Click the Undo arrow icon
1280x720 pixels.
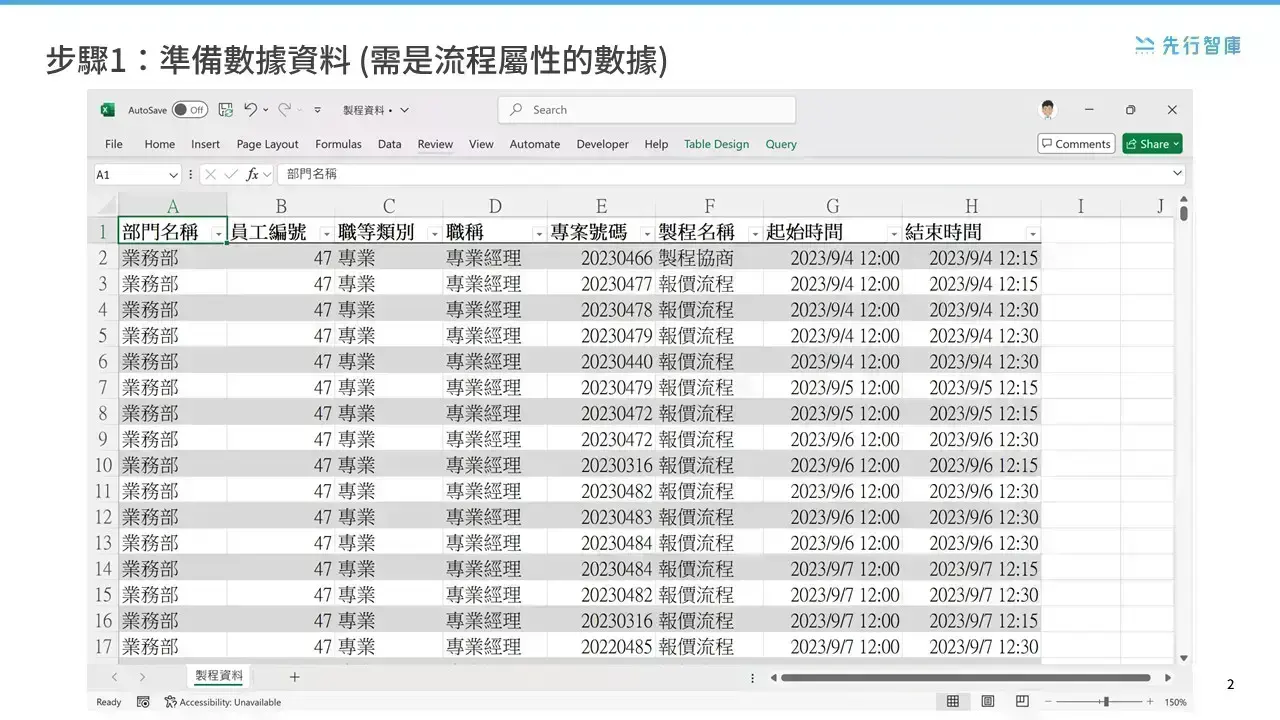pyautogui.click(x=250, y=109)
